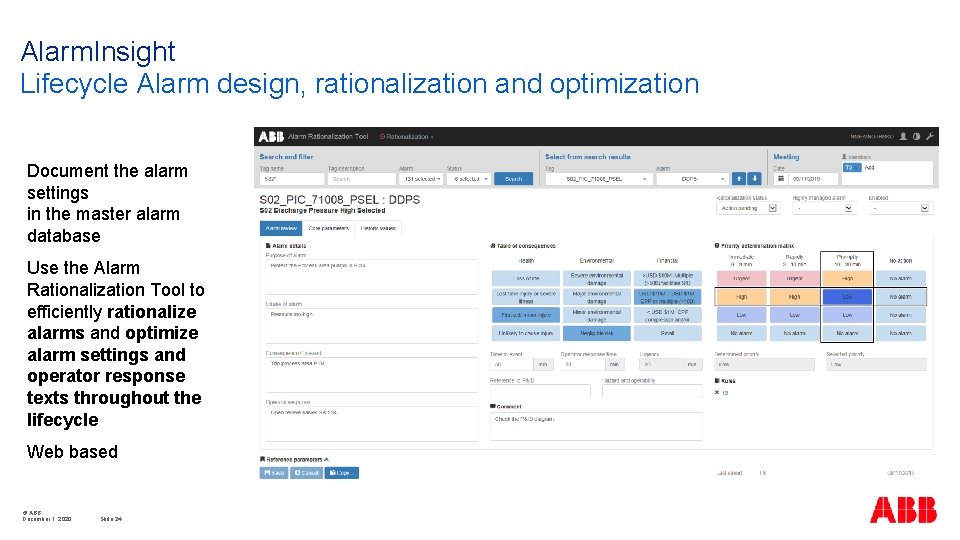Open the user profile icon in header
The height and width of the screenshot is (540, 960).
[903, 137]
